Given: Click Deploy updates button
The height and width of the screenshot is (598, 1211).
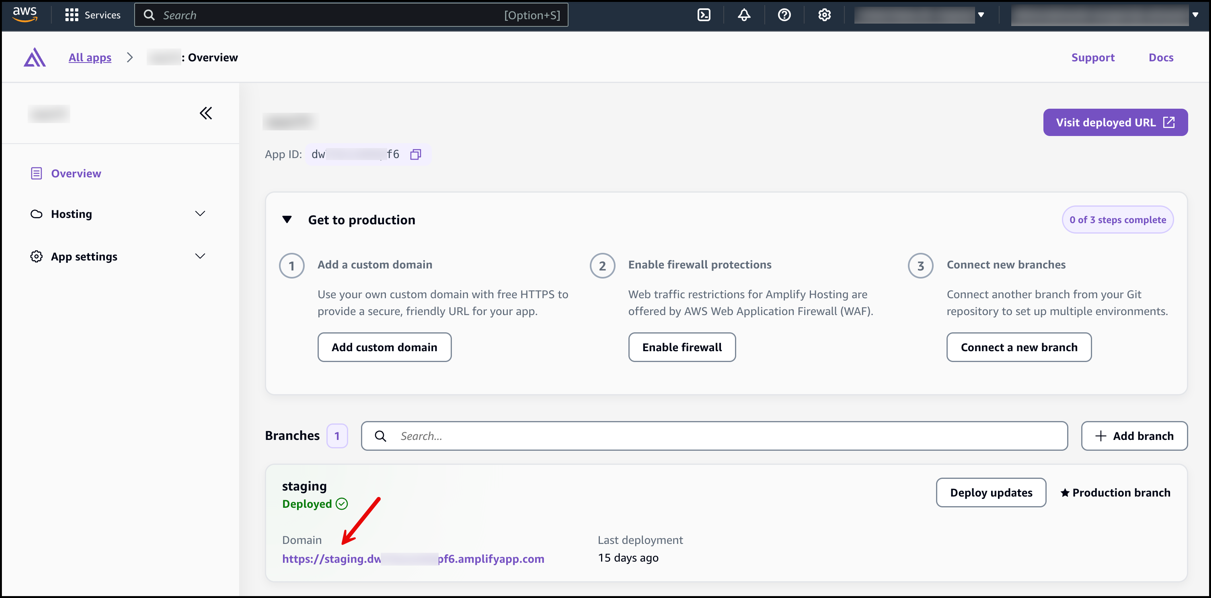Looking at the screenshot, I should click(991, 492).
